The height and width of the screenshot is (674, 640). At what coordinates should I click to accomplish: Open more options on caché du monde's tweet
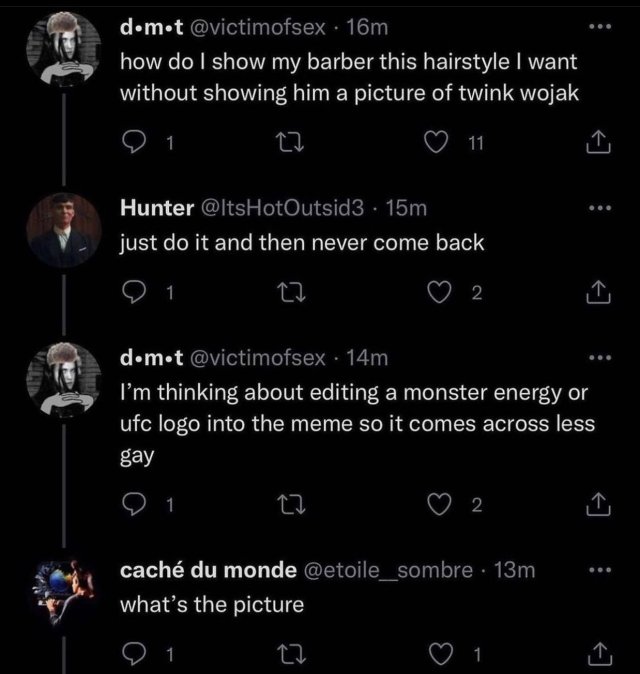coord(600,570)
